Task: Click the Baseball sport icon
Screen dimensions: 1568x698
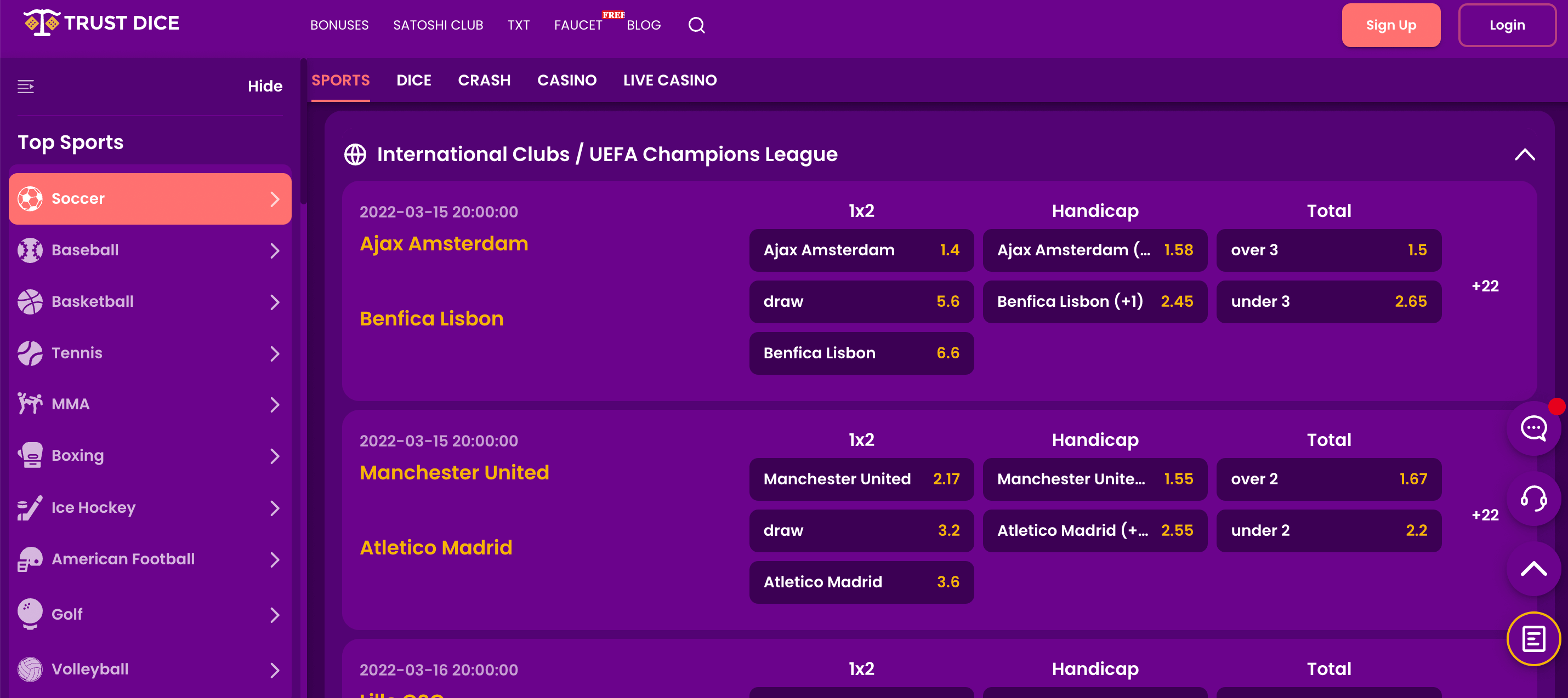Action: tap(30, 250)
